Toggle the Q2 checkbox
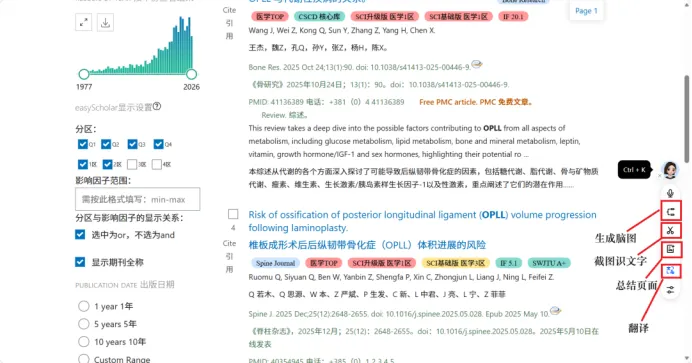 106,144
